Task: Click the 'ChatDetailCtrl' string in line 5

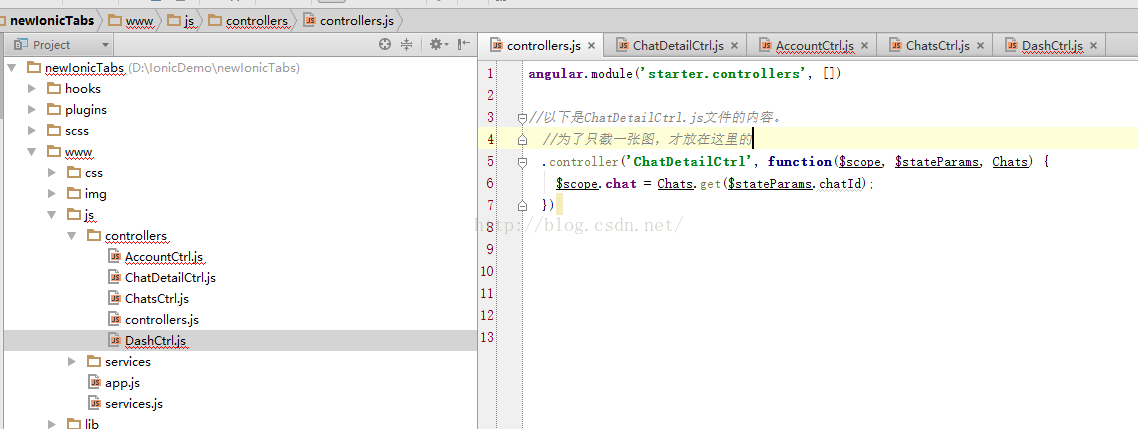Action: point(688,162)
